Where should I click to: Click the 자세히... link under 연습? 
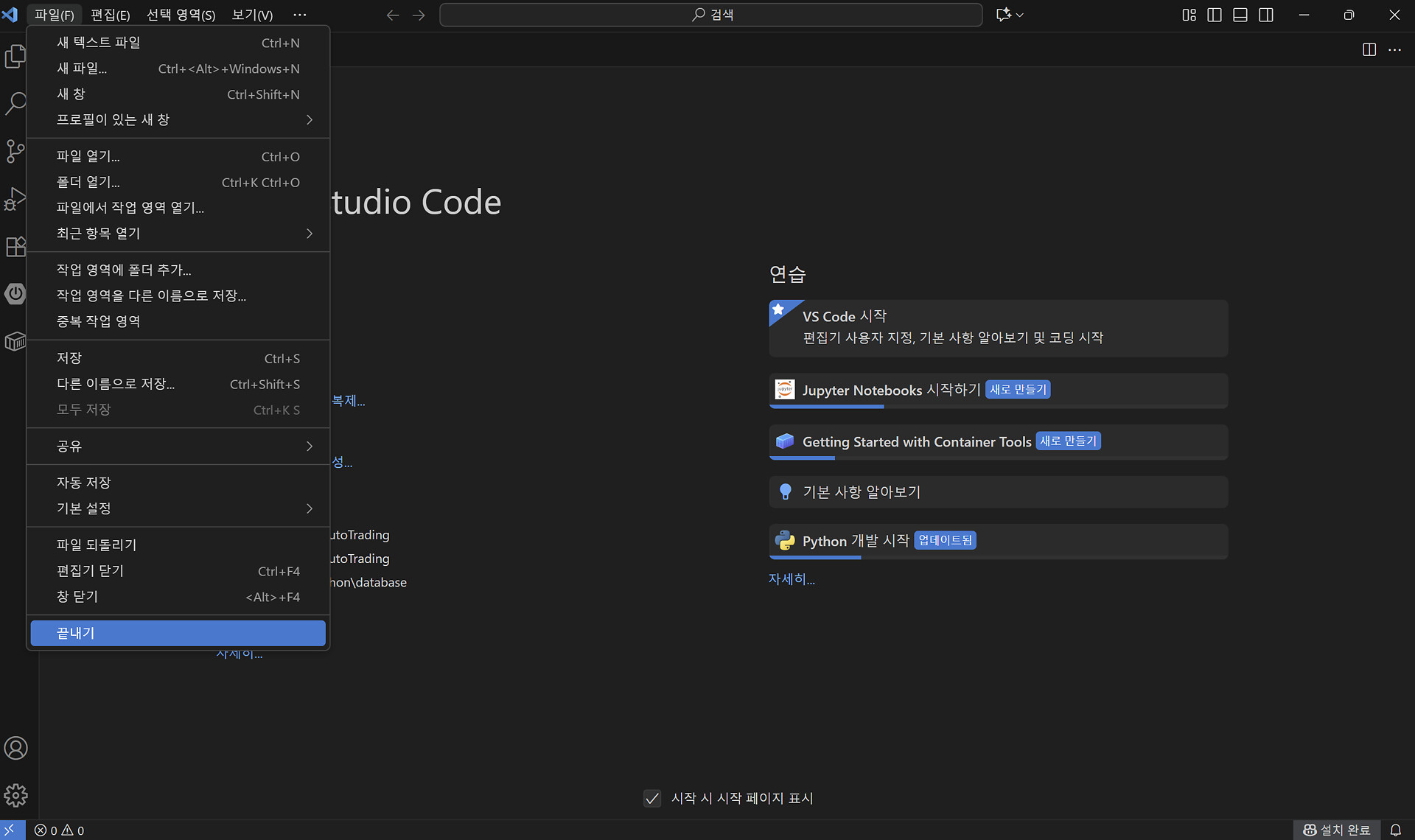tap(791, 579)
